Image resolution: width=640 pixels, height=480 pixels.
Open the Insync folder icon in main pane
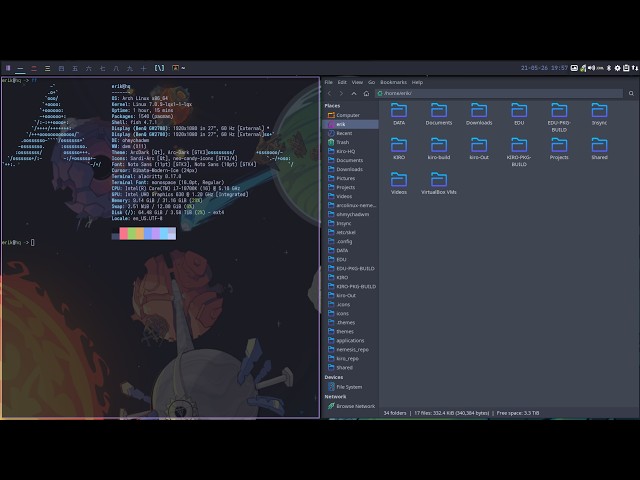pos(599,114)
